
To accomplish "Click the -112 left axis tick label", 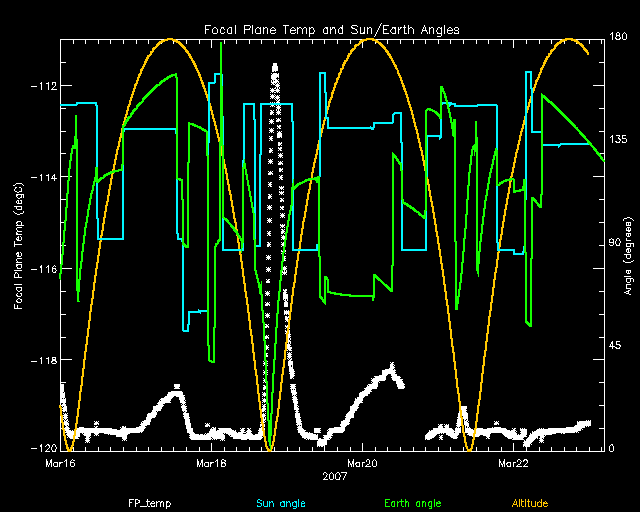I will (x=43, y=85).
